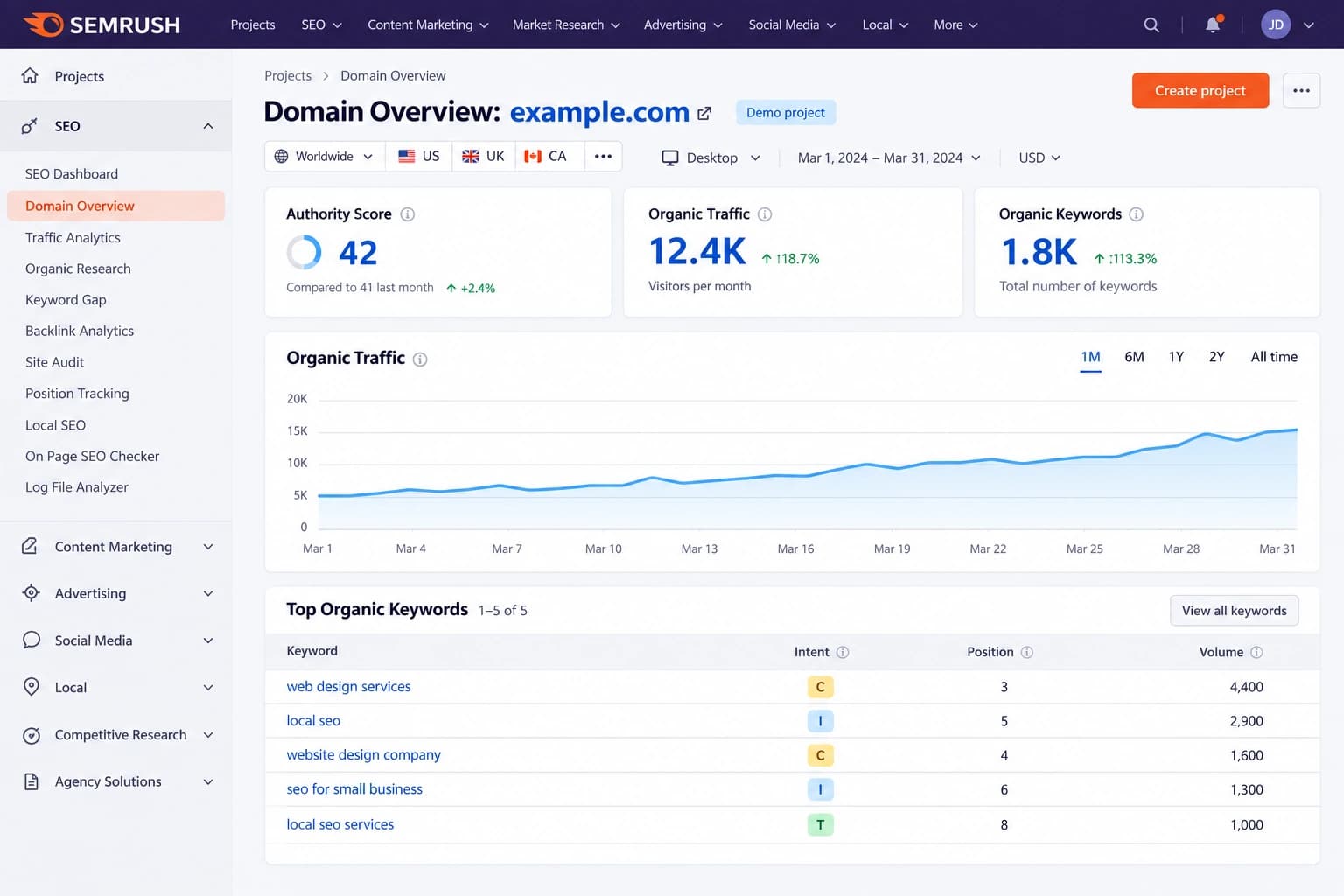The width and height of the screenshot is (1344, 896).
Task: Click the Local map pin icon
Action: [31, 687]
